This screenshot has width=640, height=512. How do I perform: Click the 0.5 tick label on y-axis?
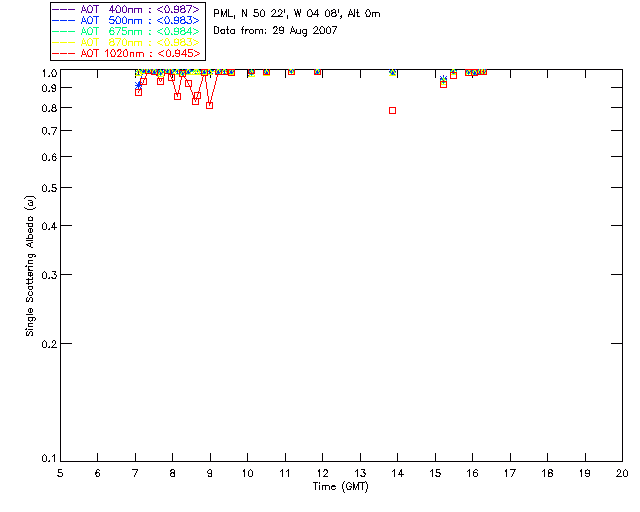(x=49, y=188)
